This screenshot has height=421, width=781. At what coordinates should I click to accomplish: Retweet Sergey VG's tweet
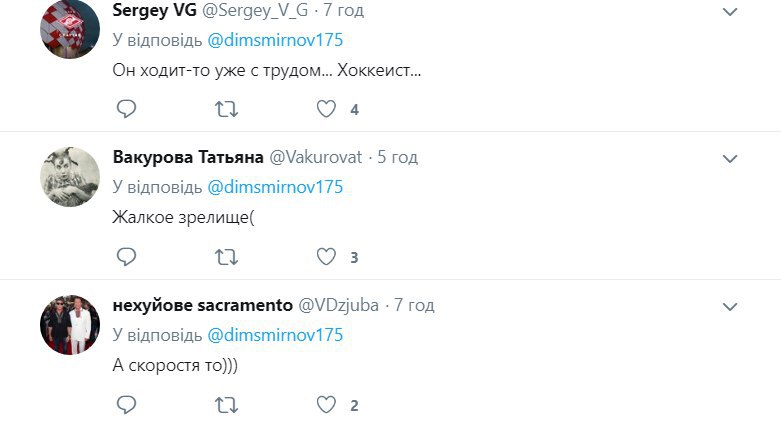click(226, 109)
